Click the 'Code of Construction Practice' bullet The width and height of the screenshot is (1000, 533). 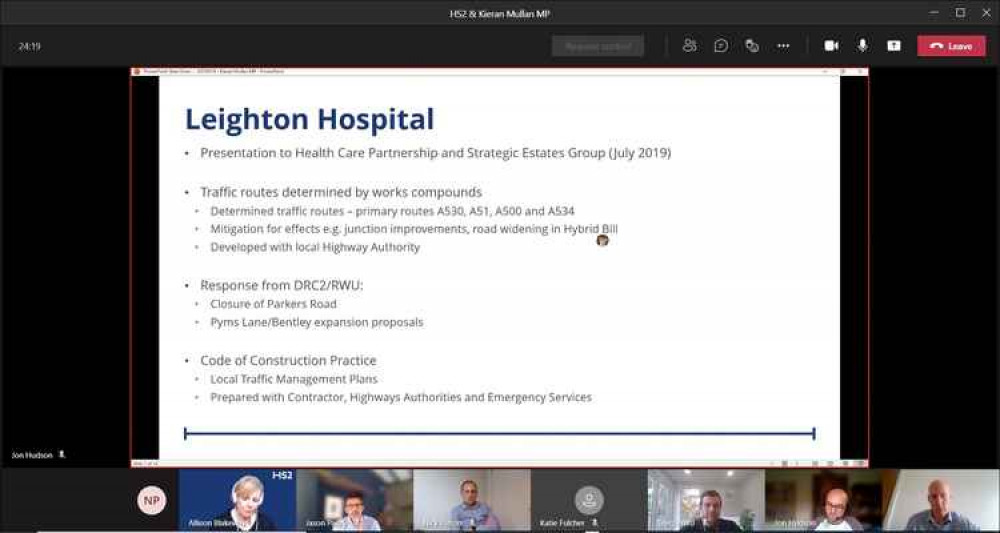tap(288, 360)
